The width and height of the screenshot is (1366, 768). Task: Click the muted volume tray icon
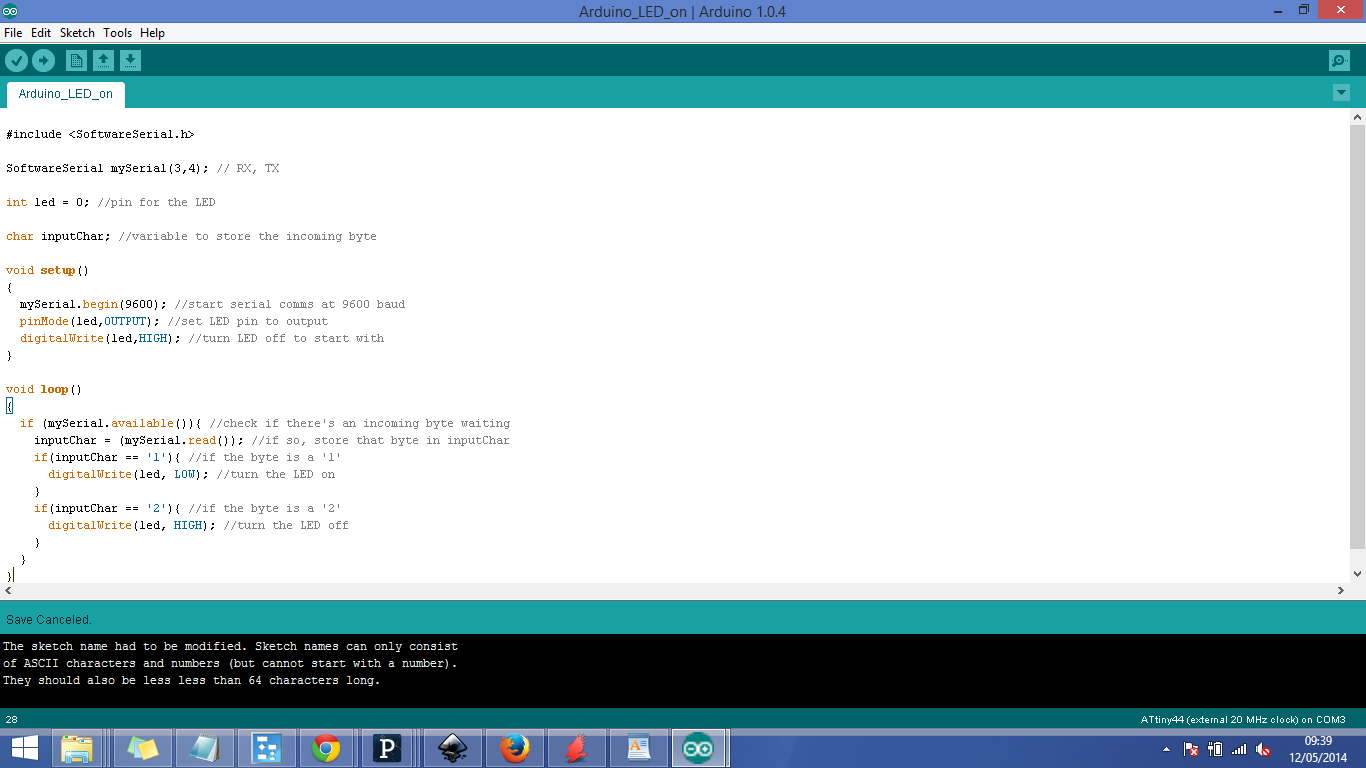click(x=1263, y=749)
